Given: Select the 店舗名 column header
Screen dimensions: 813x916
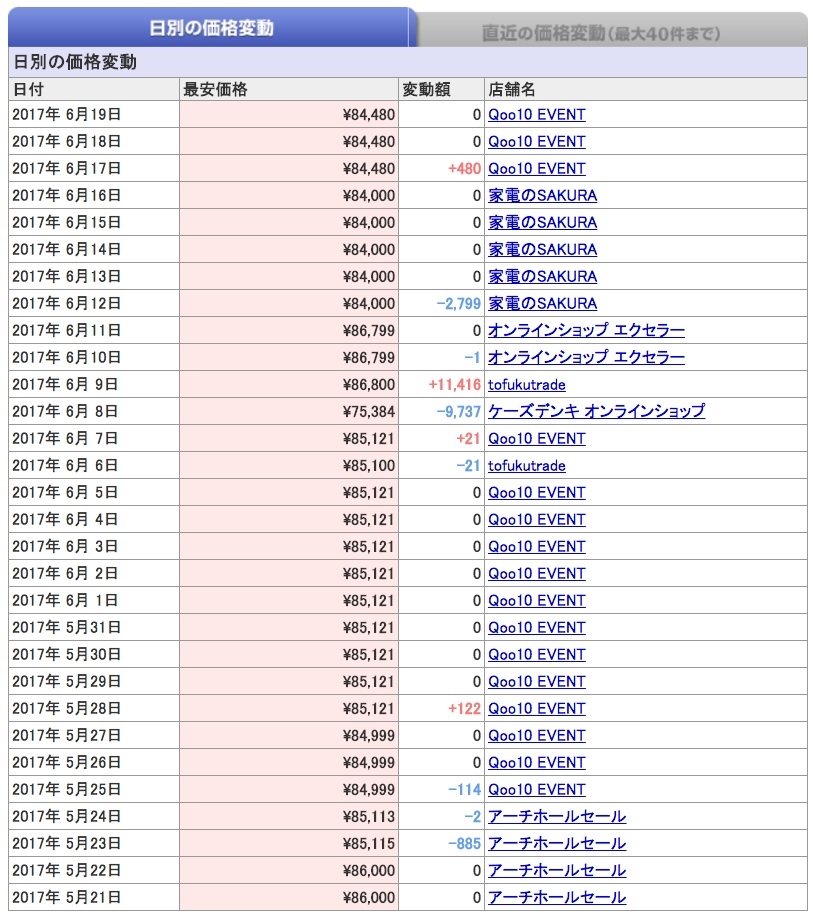Looking at the screenshot, I should click(646, 89).
